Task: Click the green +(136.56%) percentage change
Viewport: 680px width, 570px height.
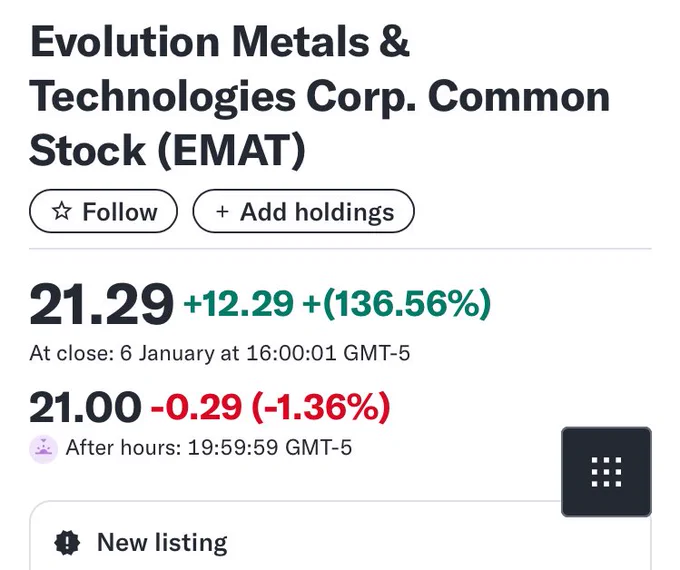Action: [397, 303]
